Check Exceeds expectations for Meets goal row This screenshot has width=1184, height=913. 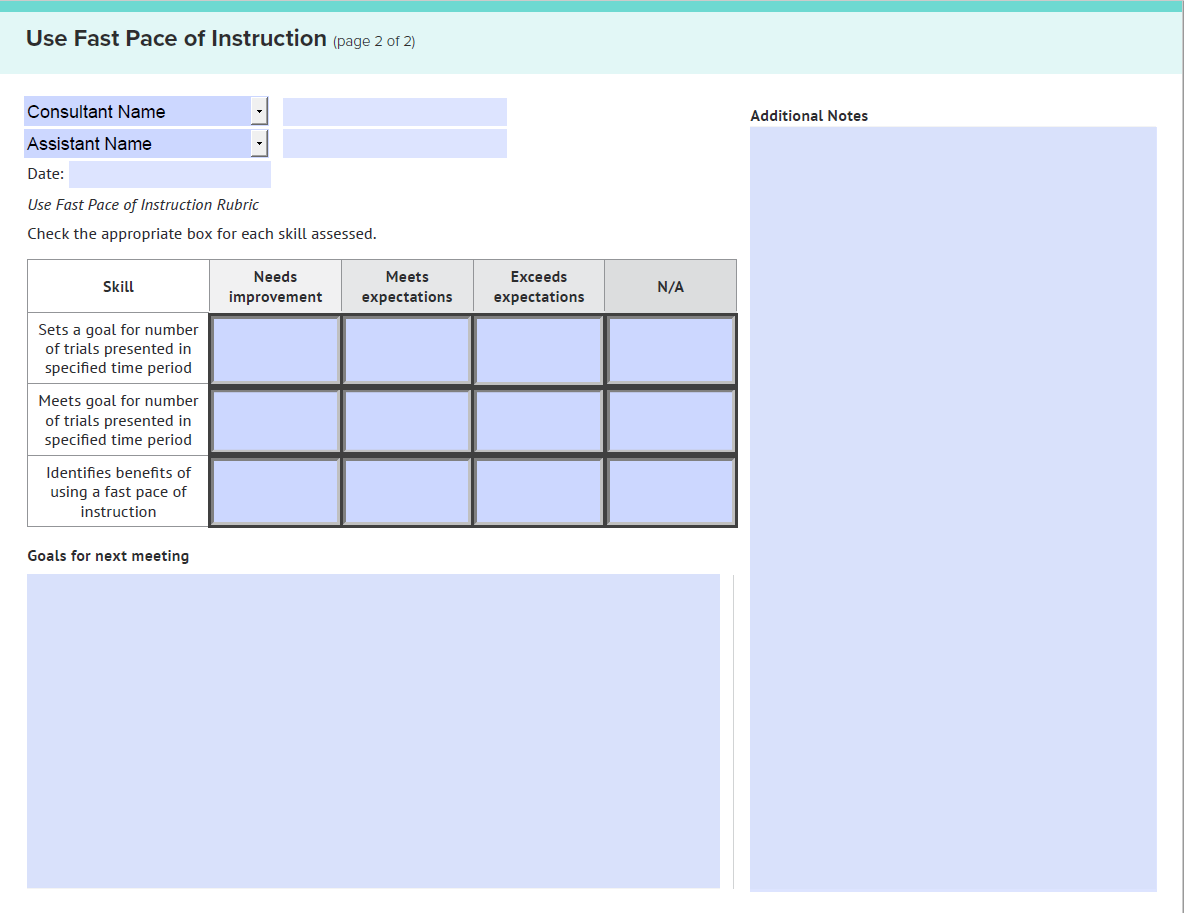tap(539, 421)
